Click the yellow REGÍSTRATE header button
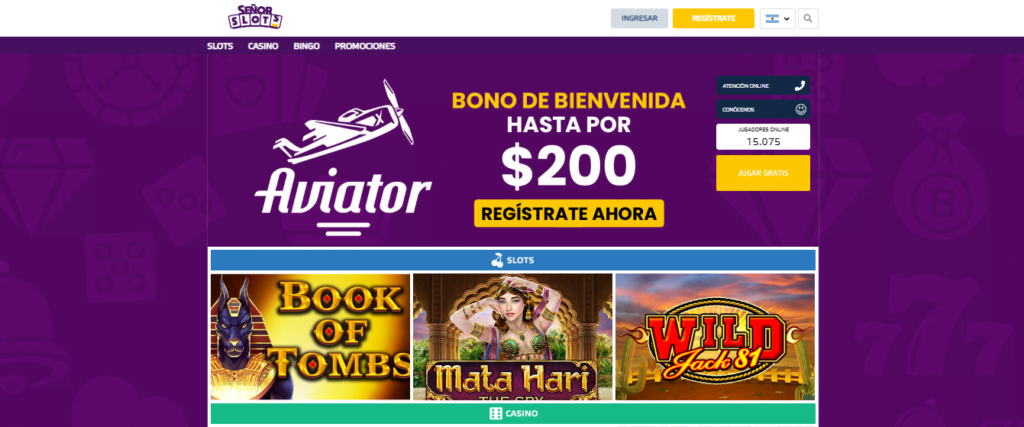Image resolution: width=1024 pixels, height=427 pixels. coord(714,18)
